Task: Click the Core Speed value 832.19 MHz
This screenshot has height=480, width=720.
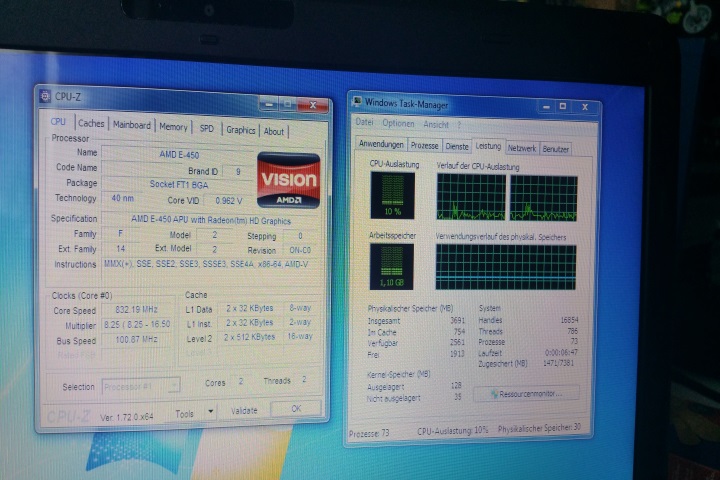Action: pyautogui.click(x=136, y=309)
